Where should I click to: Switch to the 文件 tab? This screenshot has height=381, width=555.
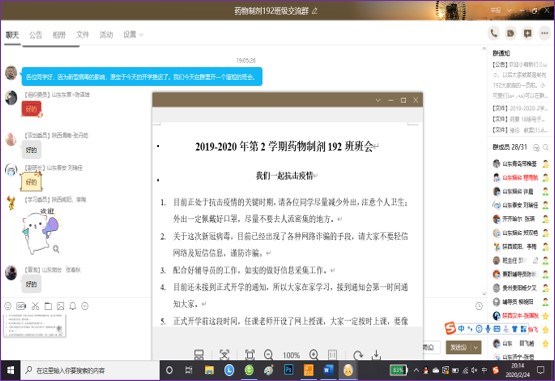[82, 35]
